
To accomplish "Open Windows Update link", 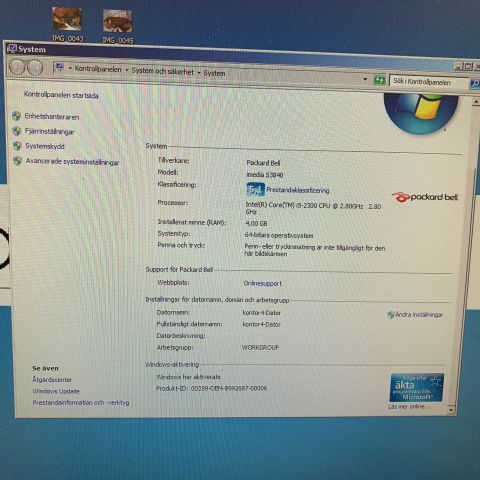I will coord(56,391).
